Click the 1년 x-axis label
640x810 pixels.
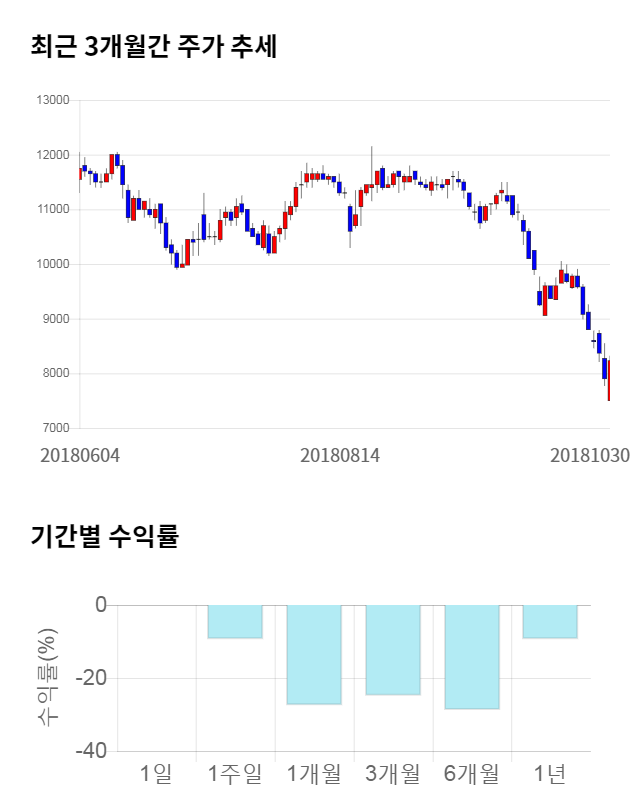tap(550, 773)
